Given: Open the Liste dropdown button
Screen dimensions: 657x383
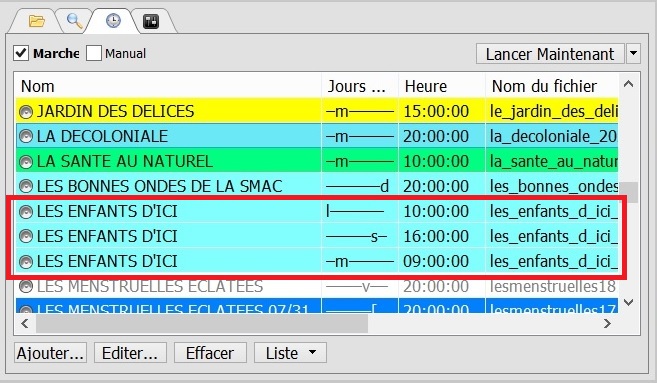Looking at the screenshot, I should tap(290, 353).
